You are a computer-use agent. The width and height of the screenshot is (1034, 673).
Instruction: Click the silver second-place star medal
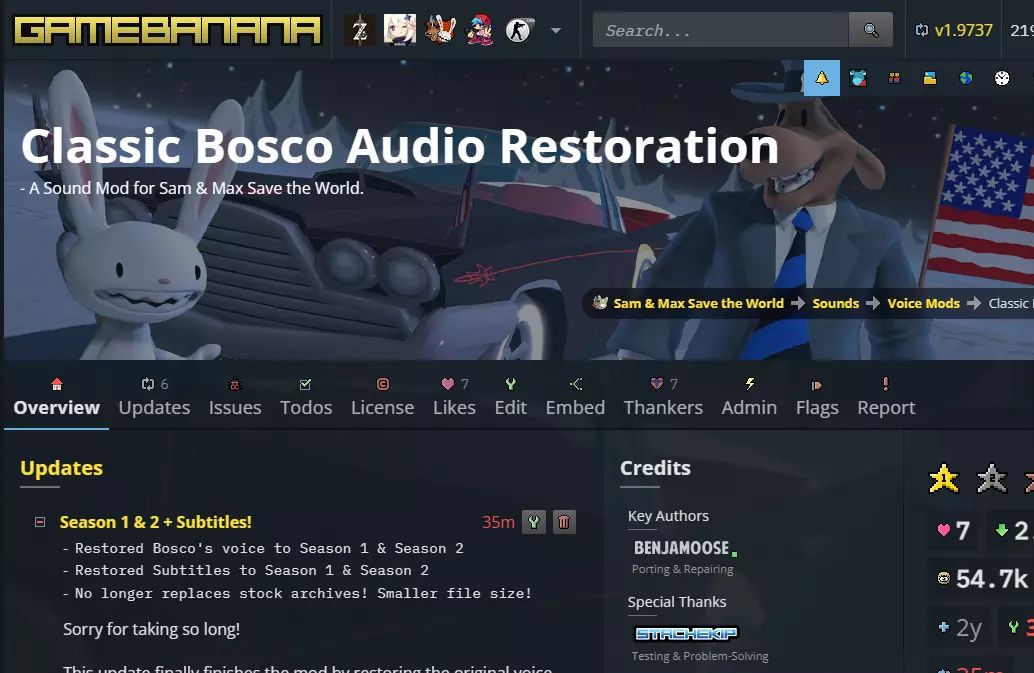[x=992, y=479]
